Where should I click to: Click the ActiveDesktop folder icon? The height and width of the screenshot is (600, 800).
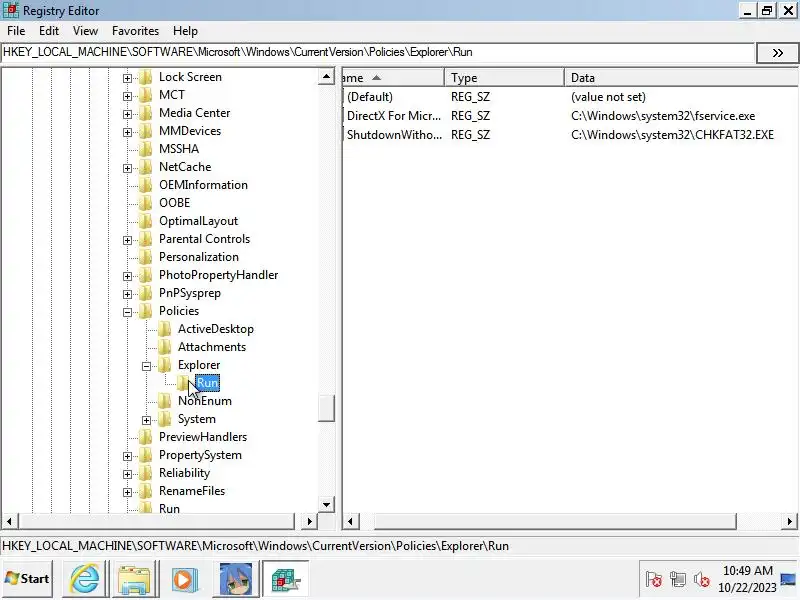click(165, 329)
